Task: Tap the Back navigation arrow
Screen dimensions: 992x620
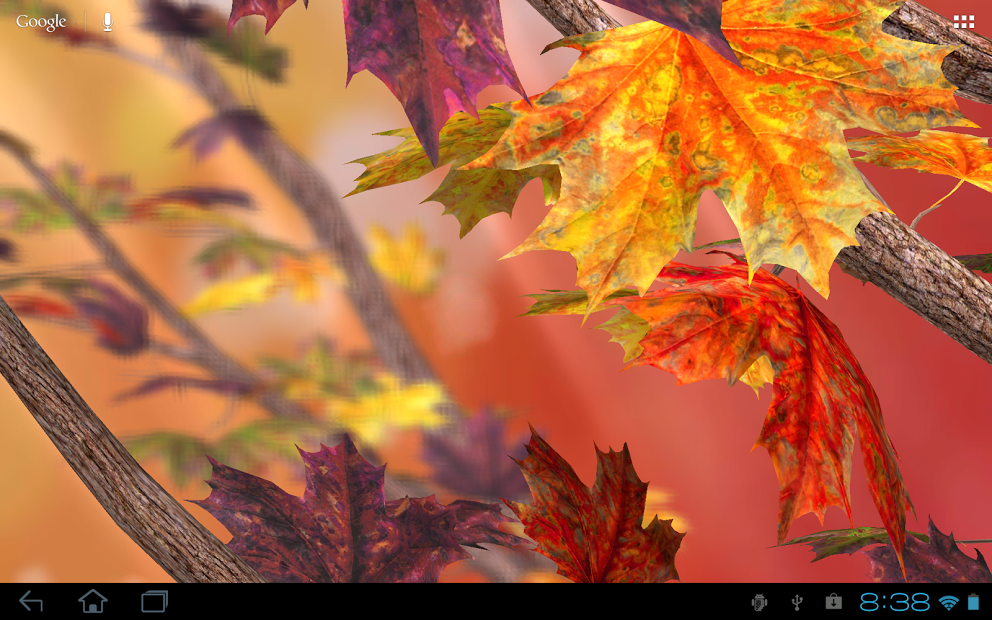Action: (x=30, y=603)
